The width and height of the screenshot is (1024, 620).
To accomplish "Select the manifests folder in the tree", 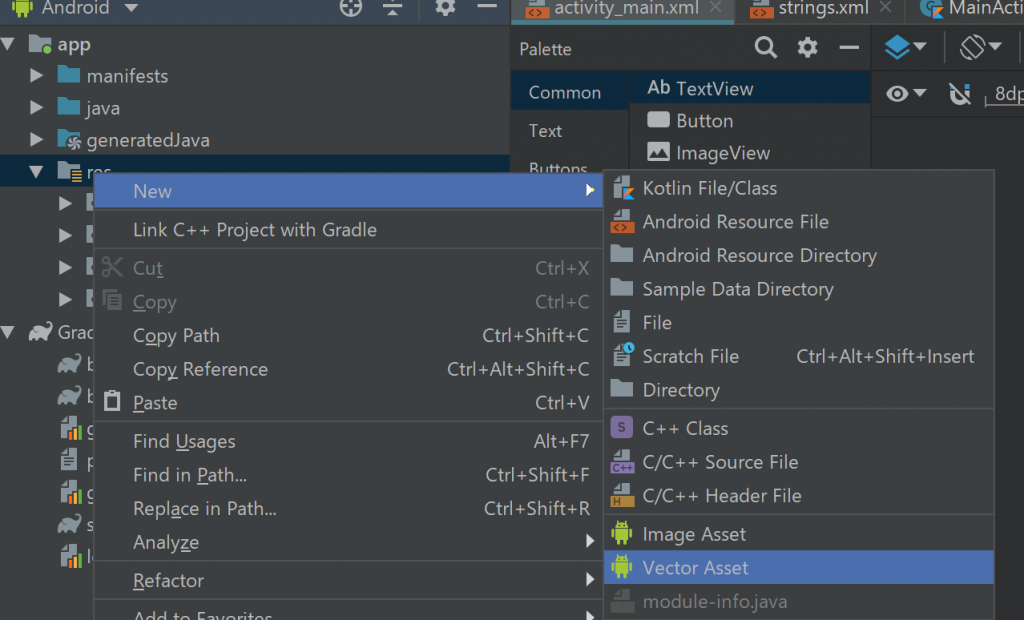I will pos(127,75).
